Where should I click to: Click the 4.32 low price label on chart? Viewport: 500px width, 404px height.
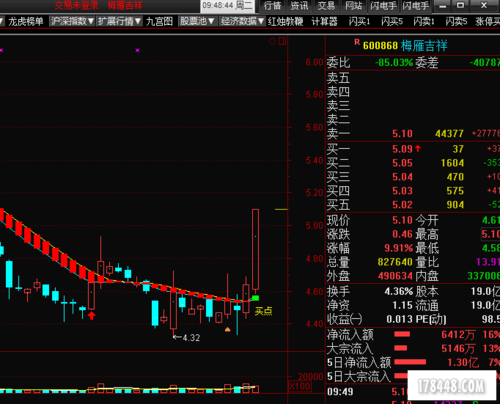point(191,338)
